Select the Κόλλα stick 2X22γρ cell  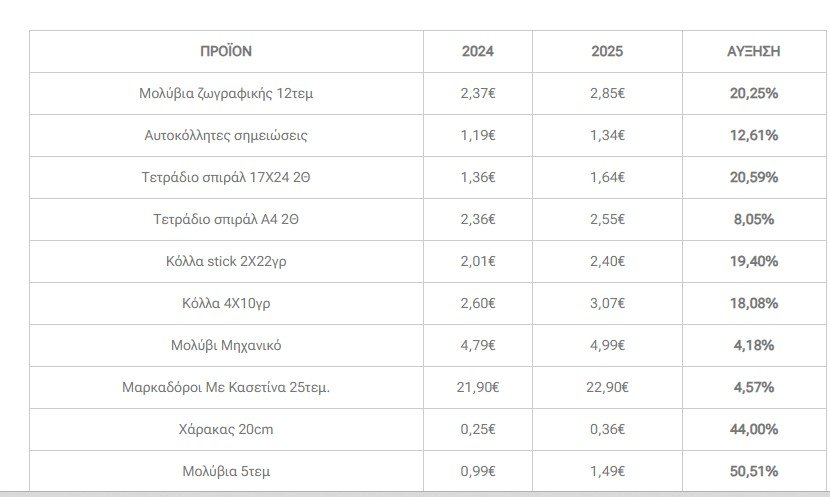click(x=226, y=261)
